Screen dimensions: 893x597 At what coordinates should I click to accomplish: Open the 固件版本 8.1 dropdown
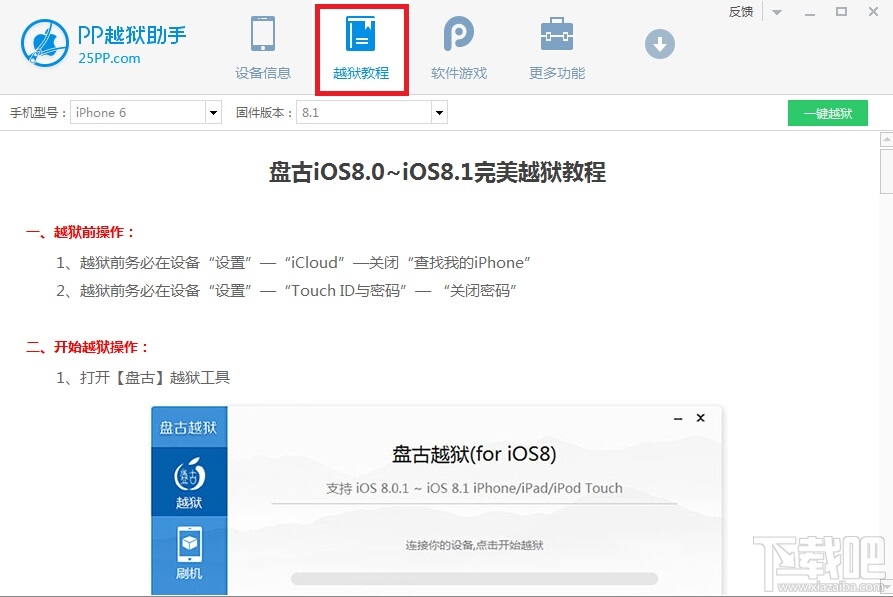(438, 112)
